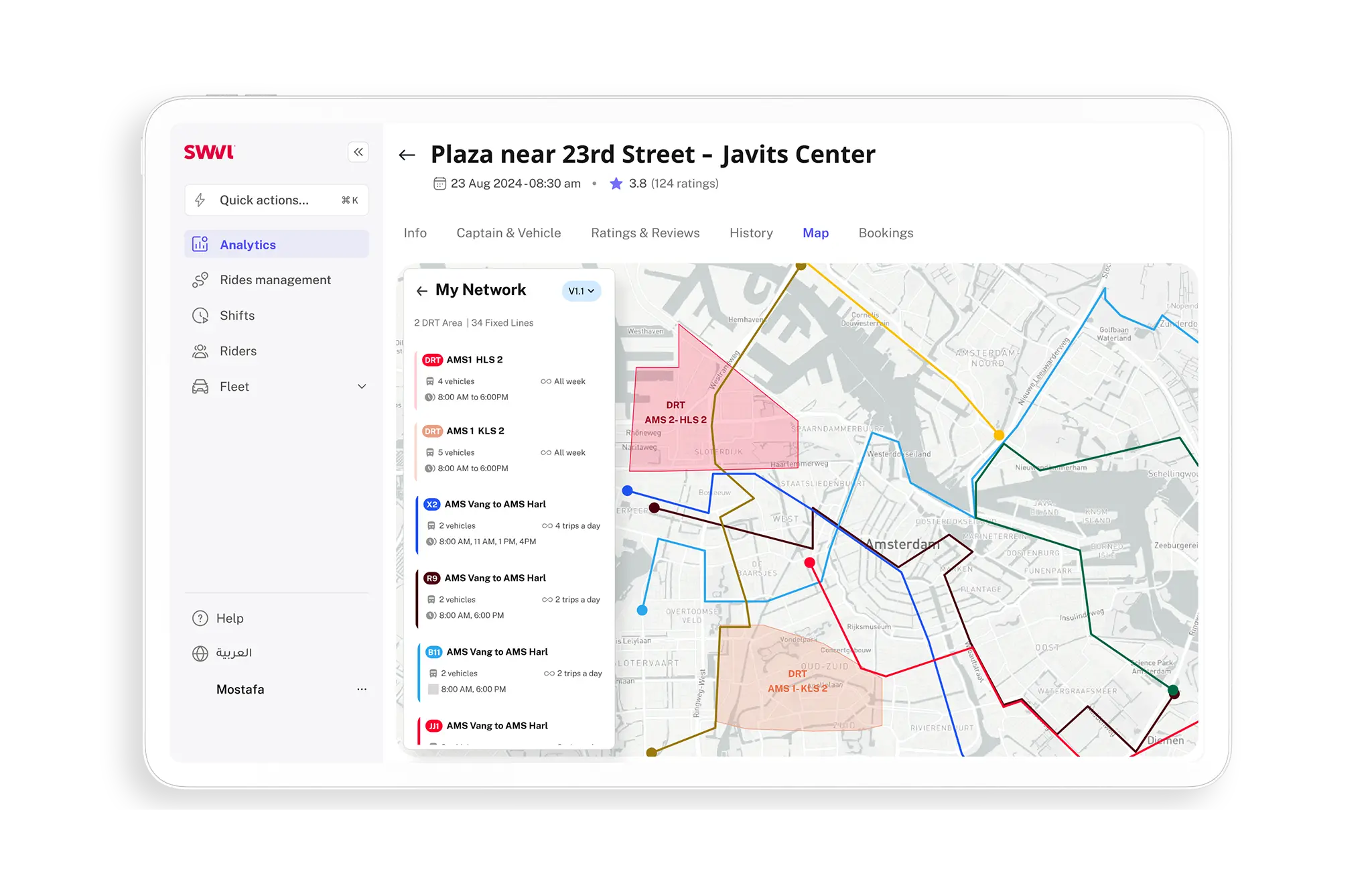Viewport: 1372px width, 884px height.
Task: Switch to Ratings & Reviews tab
Action: tap(645, 233)
